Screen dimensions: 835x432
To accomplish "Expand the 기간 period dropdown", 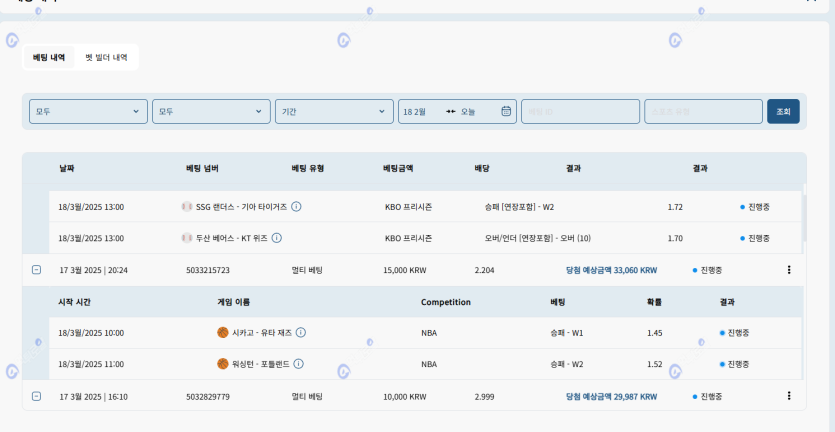I will [x=334, y=112].
